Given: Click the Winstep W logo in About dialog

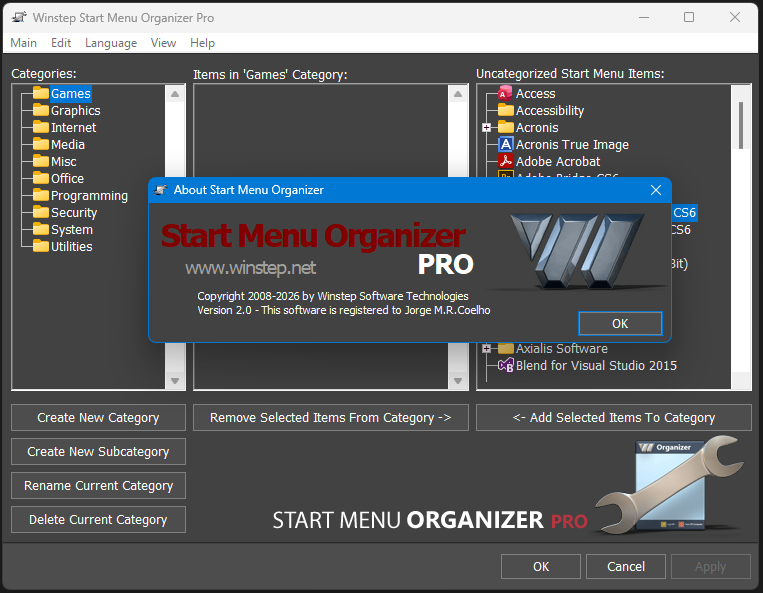Looking at the screenshot, I should [x=578, y=249].
